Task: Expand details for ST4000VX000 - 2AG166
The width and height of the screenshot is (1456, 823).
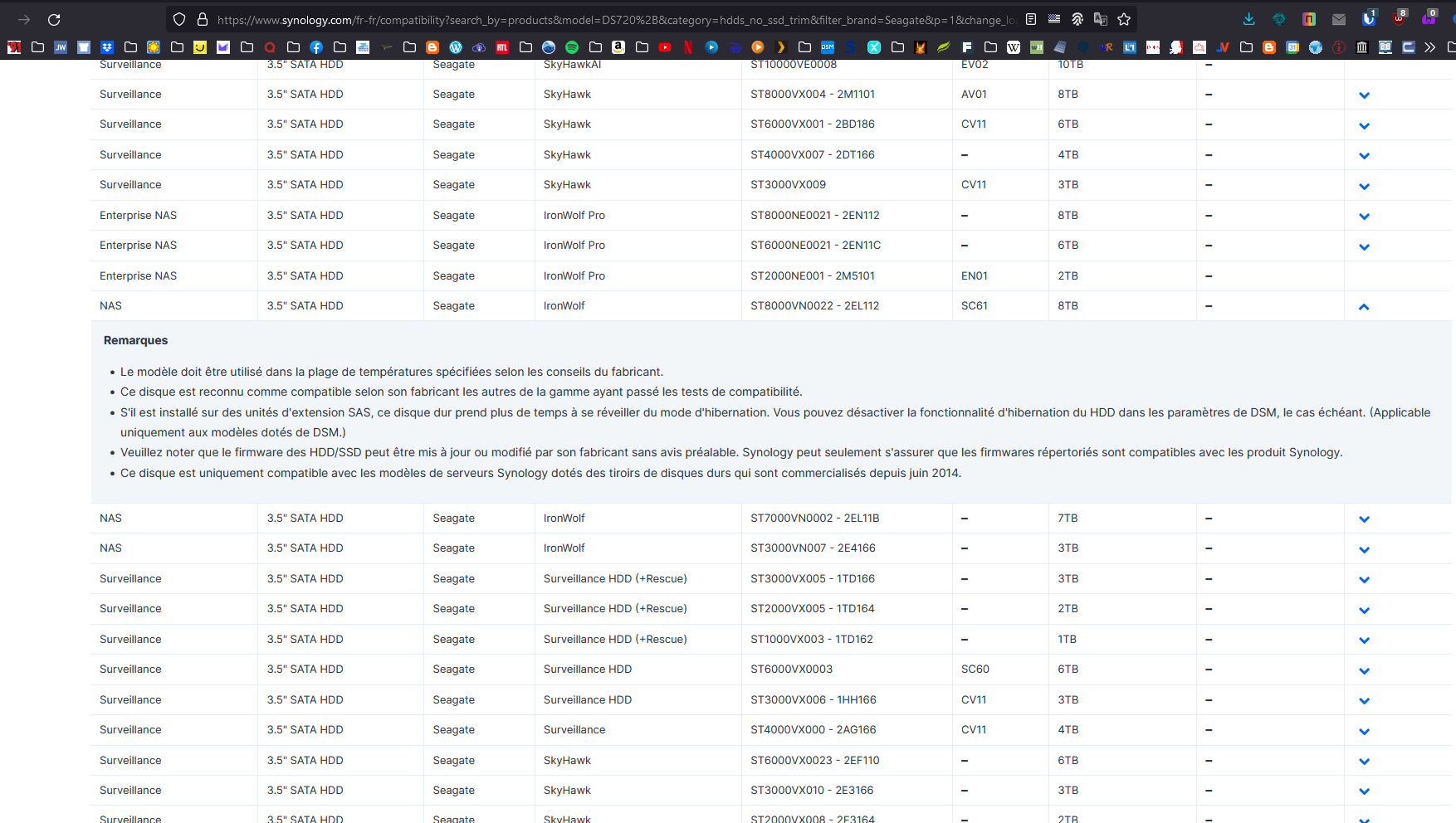Action: [x=1364, y=731]
